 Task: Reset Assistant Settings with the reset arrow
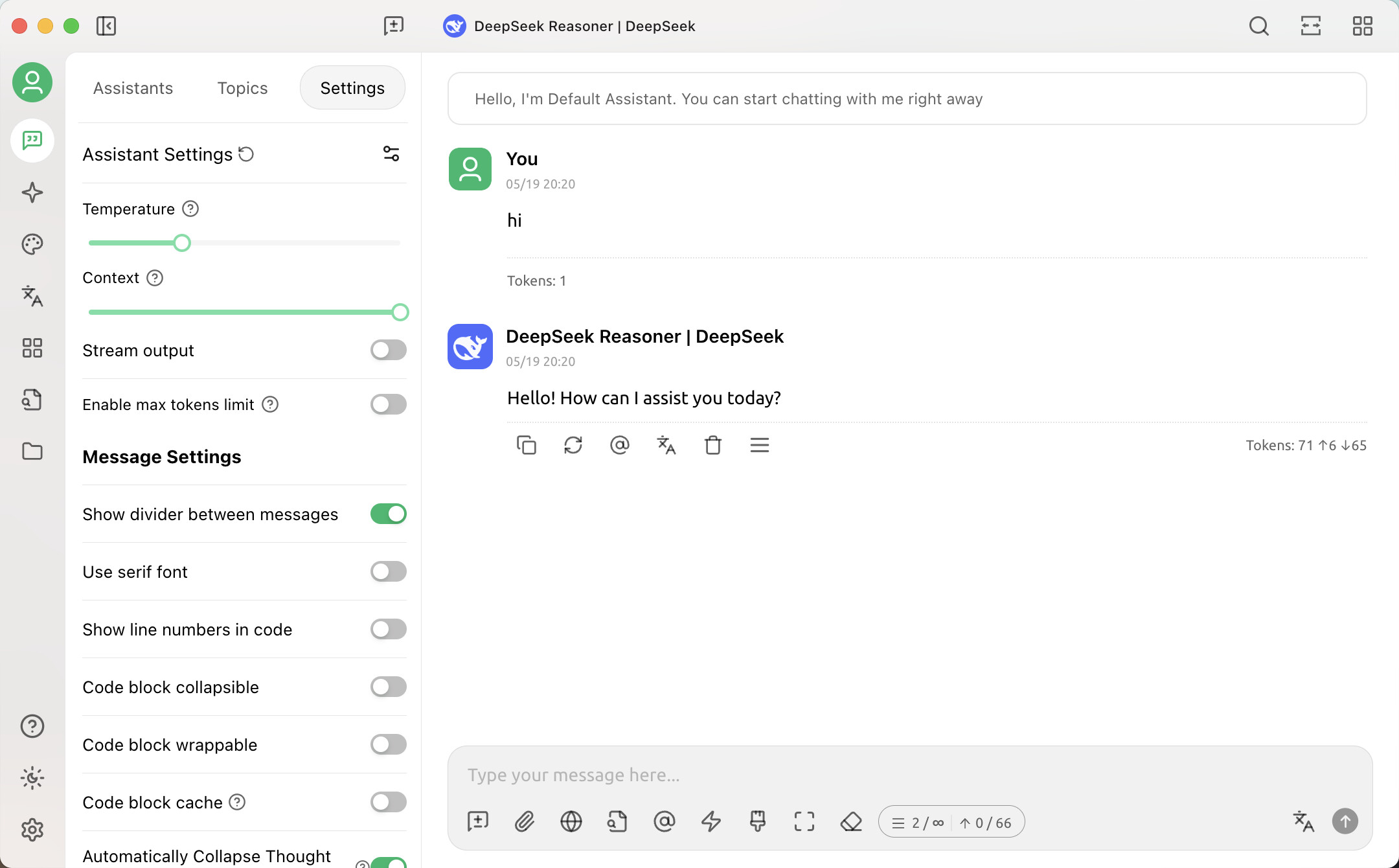click(246, 154)
